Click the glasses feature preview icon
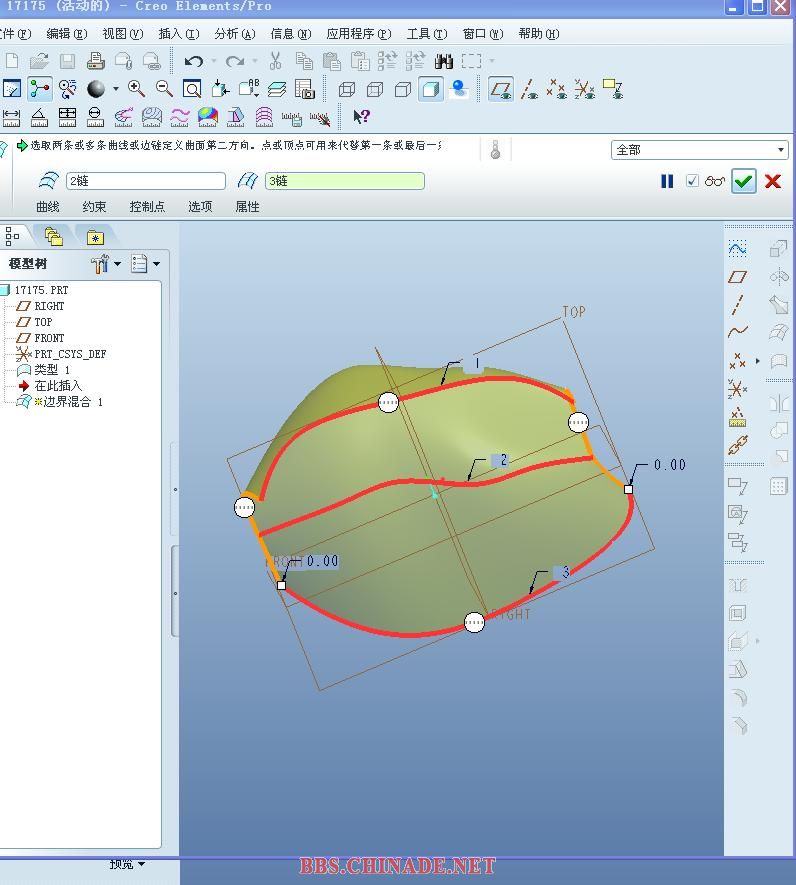The image size is (796, 885). tap(715, 181)
